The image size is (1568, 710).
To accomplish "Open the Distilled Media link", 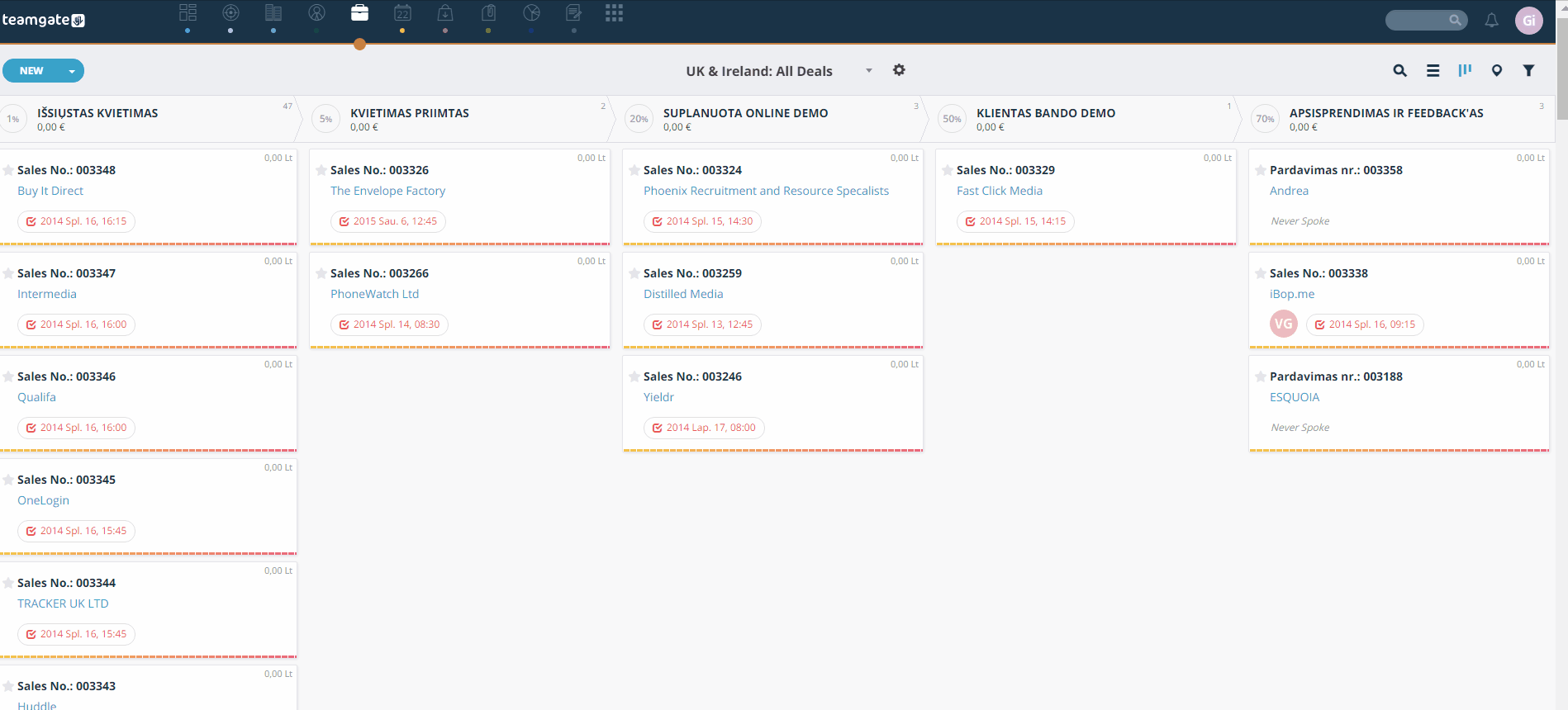I will tap(683, 294).
